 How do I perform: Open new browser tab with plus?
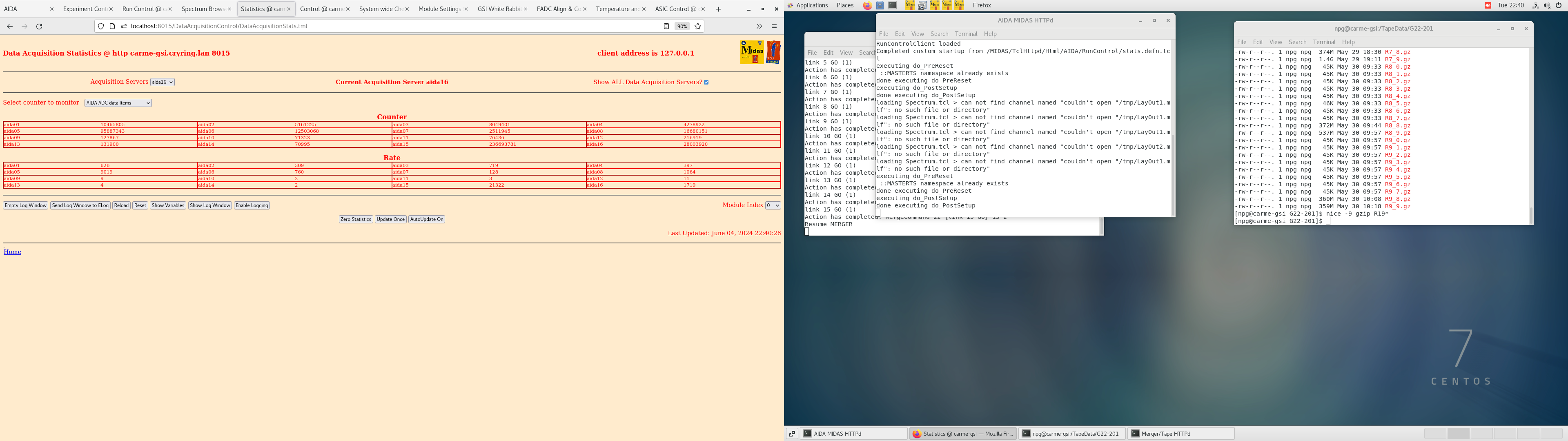coord(718,9)
